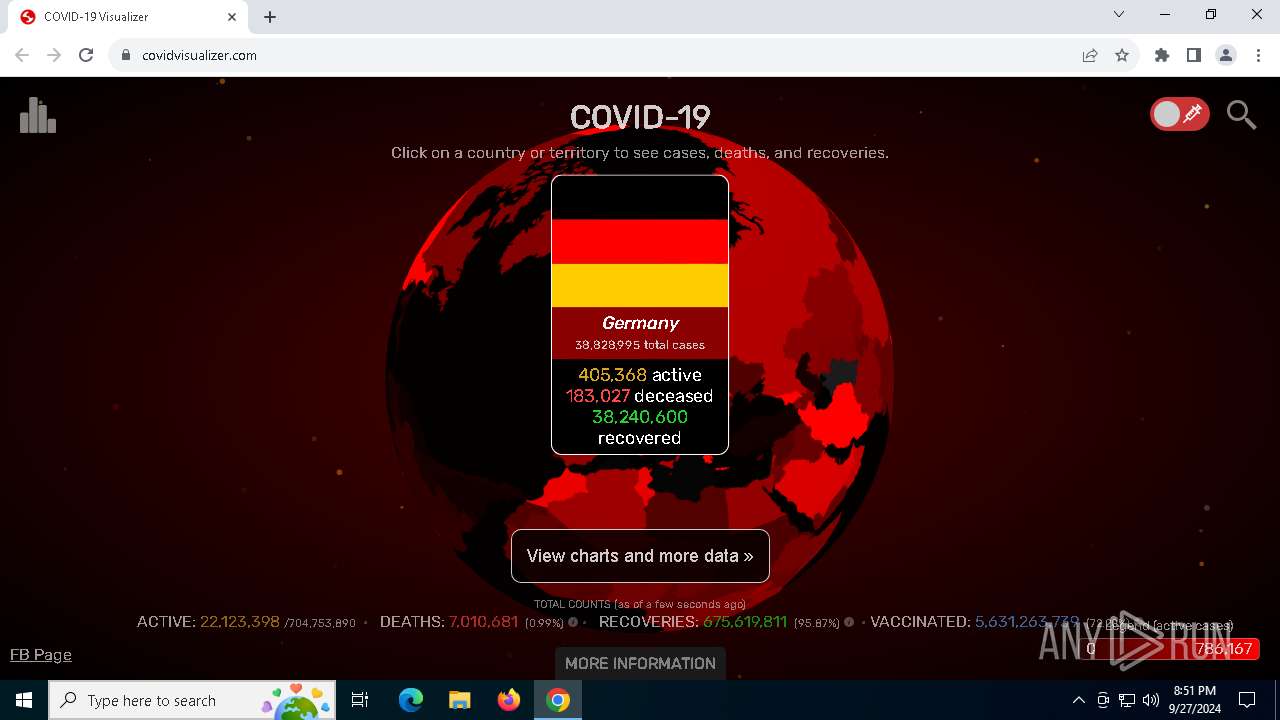This screenshot has width=1280, height=720.
Task: Open the Windows Start menu
Action: (24, 700)
